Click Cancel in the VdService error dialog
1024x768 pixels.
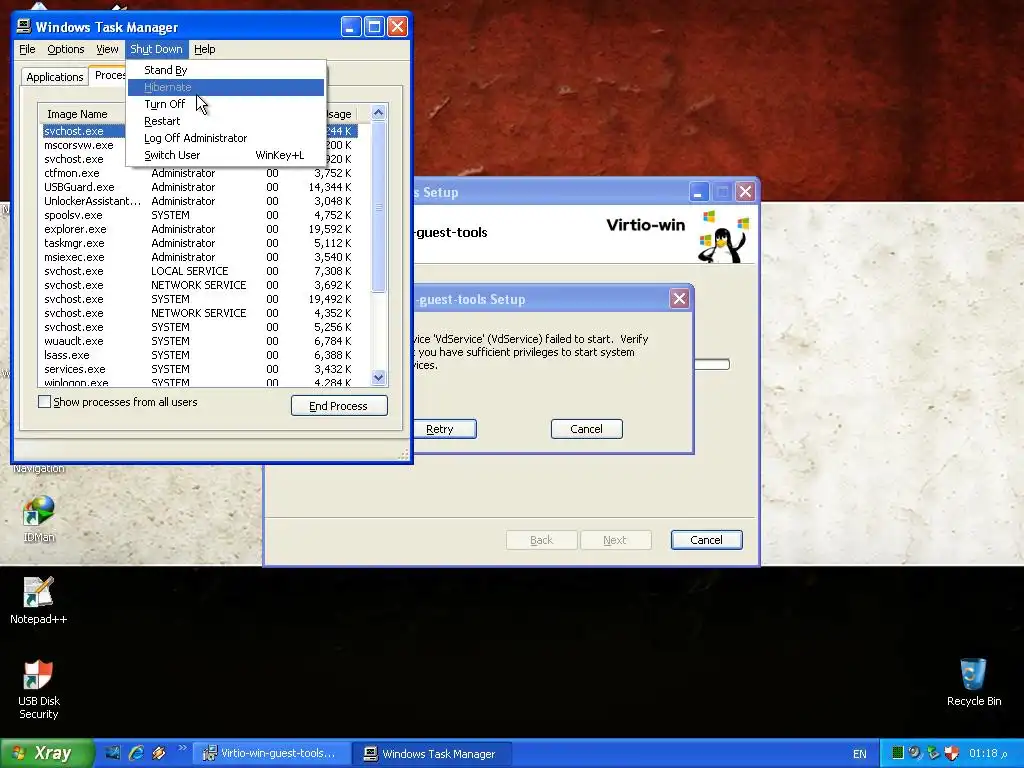pyautogui.click(x=586, y=429)
